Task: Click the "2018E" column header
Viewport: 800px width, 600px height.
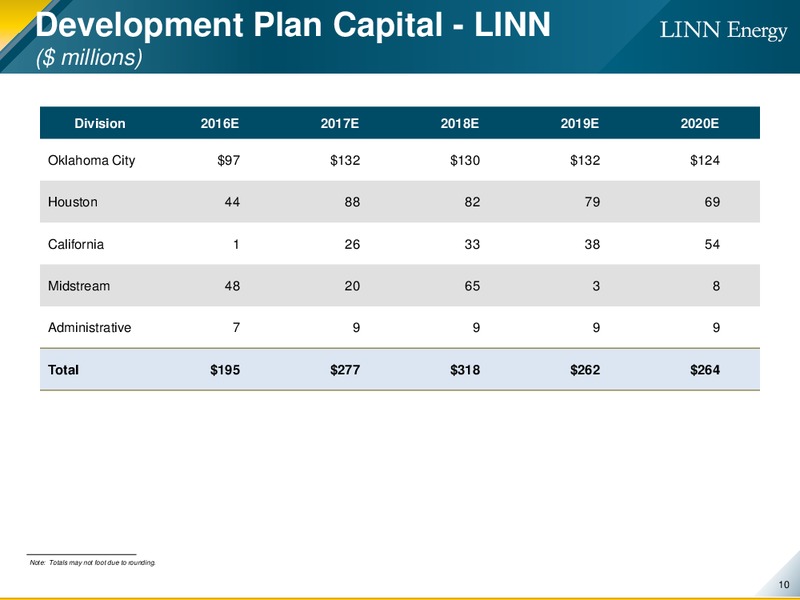Action: 460,123
